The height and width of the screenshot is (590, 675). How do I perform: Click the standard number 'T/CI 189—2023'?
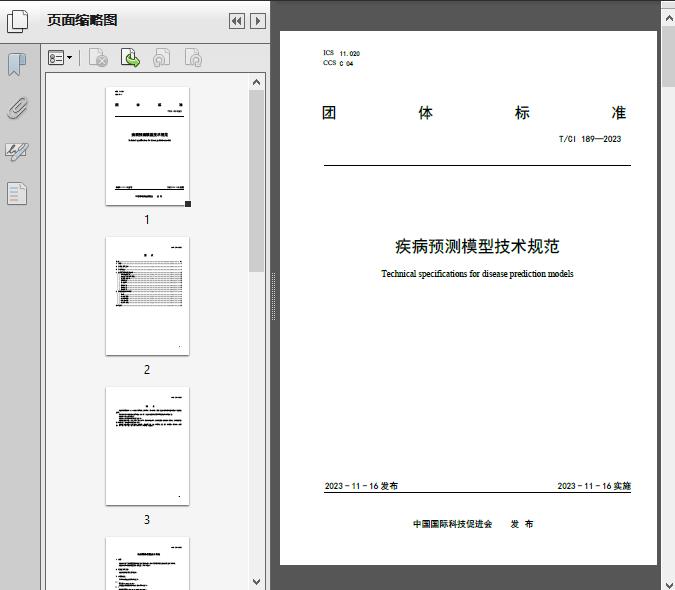pyautogui.click(x=590, y=139)
